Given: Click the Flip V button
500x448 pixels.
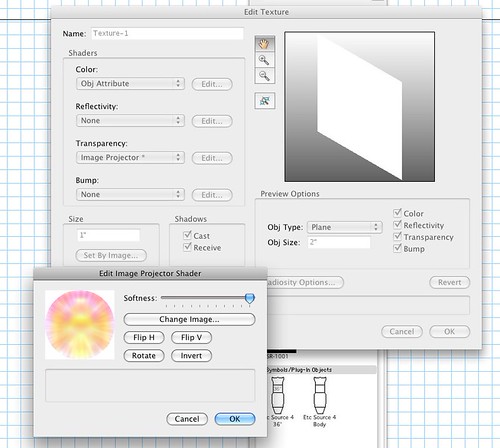Looking at the screenshot, I should 191,338.
